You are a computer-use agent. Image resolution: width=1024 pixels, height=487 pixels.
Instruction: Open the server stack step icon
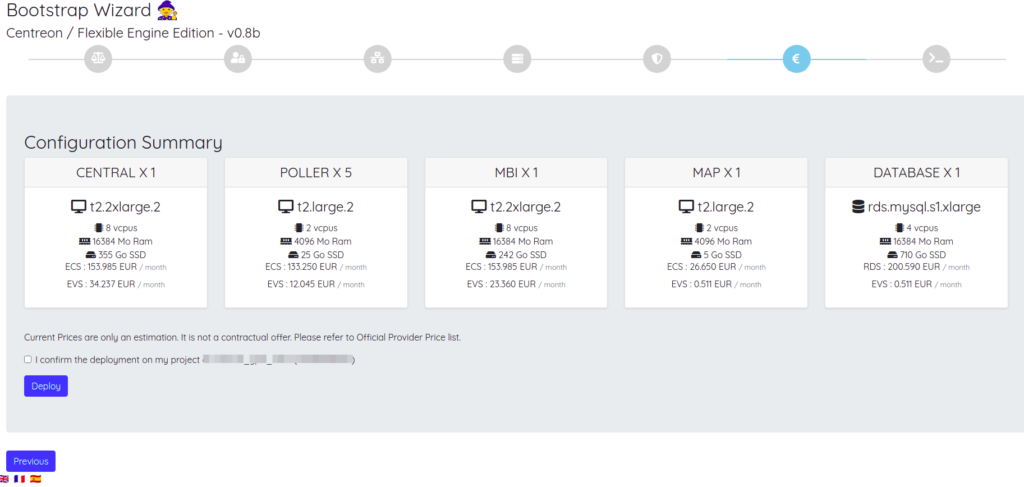[517, 59]
